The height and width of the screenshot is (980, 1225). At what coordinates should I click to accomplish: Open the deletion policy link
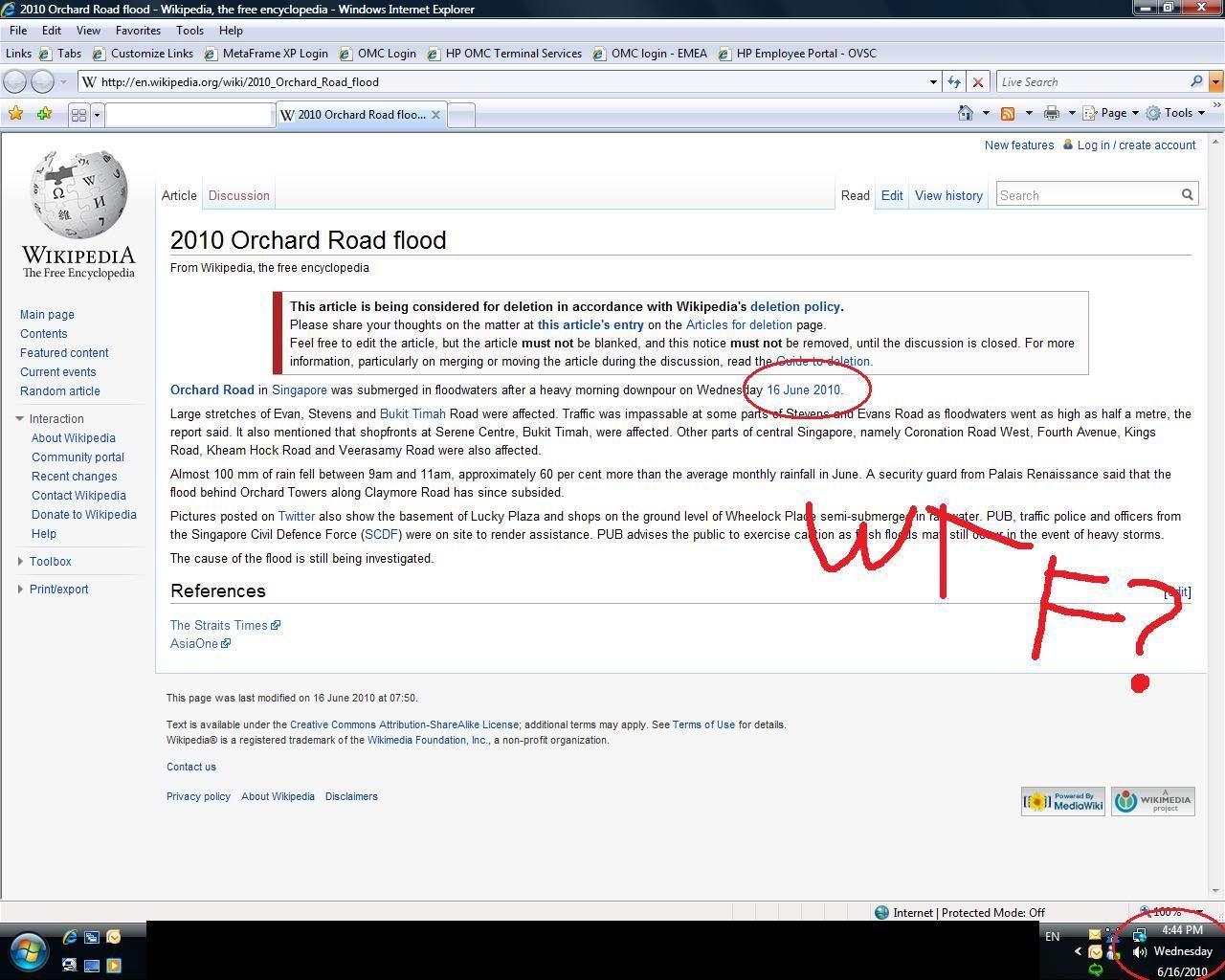[794, 307]
